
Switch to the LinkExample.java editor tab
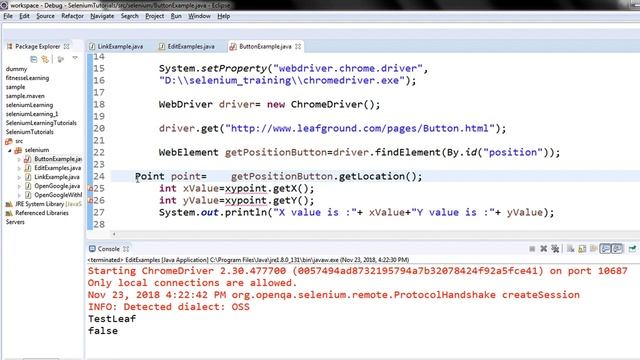coord(116,46)
